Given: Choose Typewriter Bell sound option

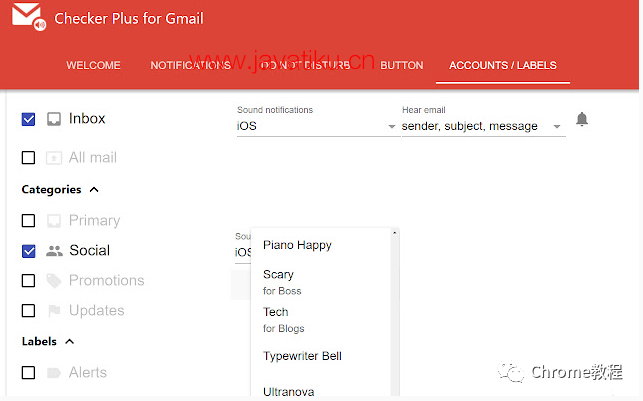Looking at the screenshot, I should (x=321, y=356).
